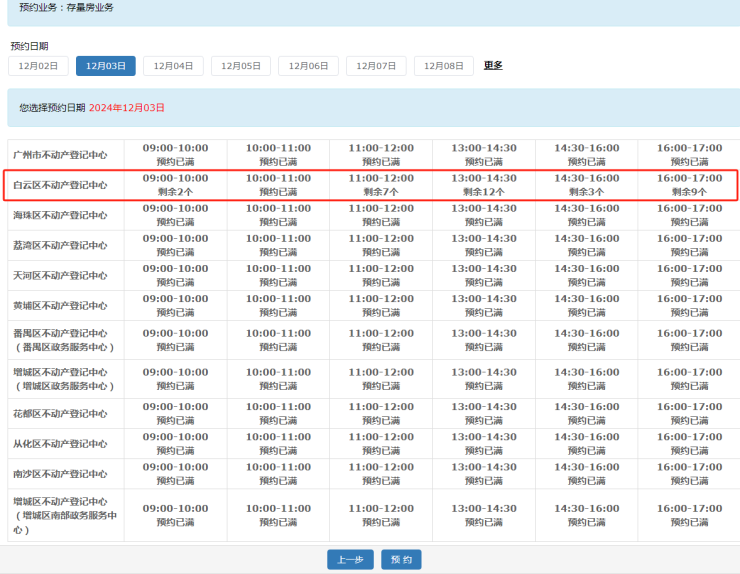The image size is (740, 574).
Task: Select 12月08日 from the date list
Action: click(x=444, y=66)
